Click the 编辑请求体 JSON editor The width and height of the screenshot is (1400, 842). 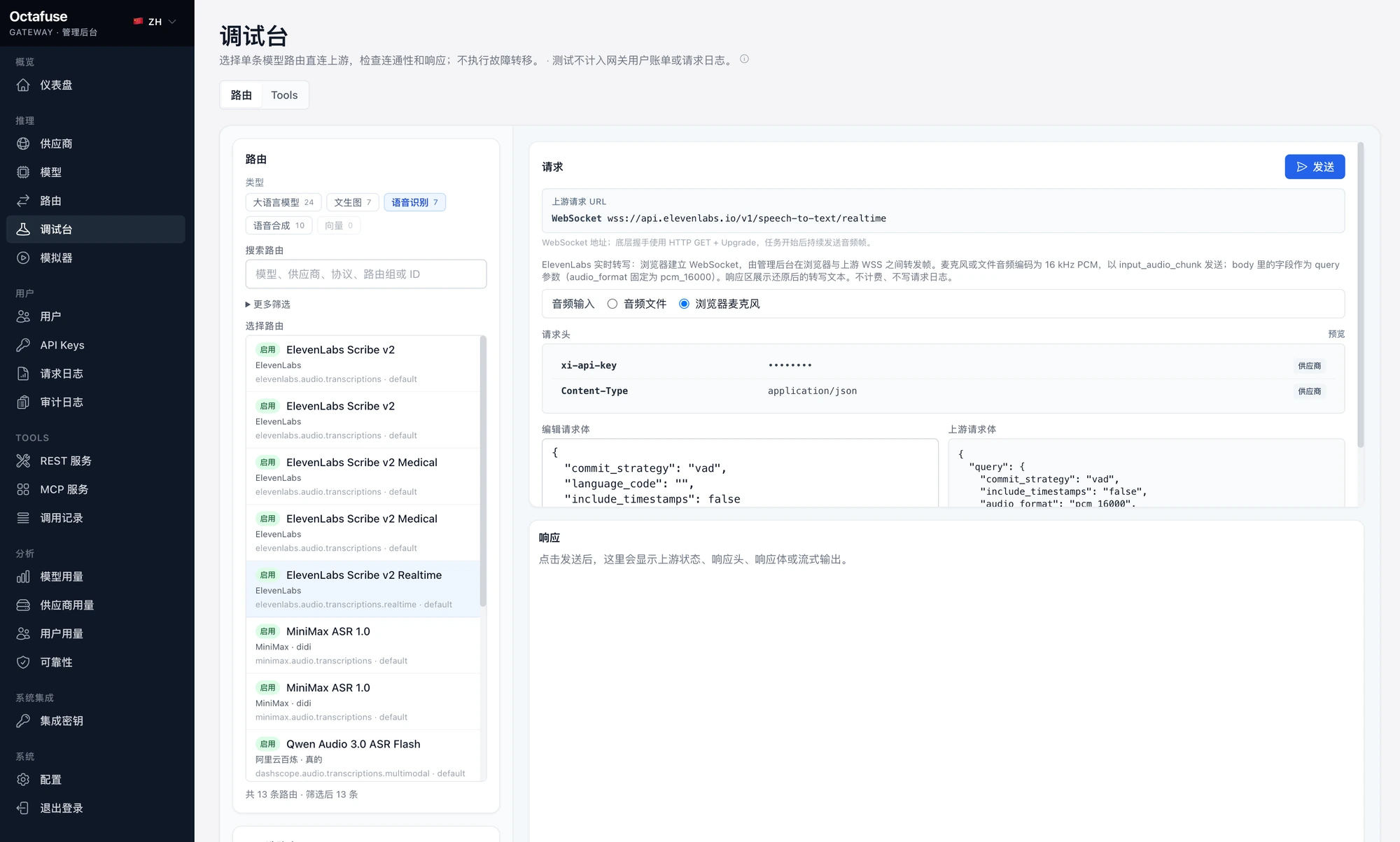[x=740, y=473]
